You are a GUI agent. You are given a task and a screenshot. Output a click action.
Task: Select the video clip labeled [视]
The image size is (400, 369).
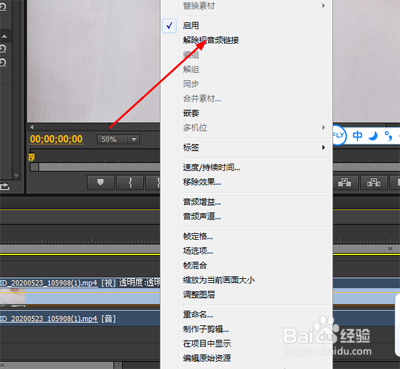click(x=80, y=292)
